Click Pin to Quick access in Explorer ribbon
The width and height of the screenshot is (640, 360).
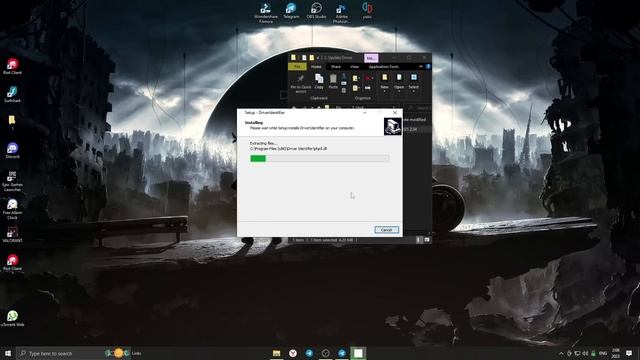300,83
